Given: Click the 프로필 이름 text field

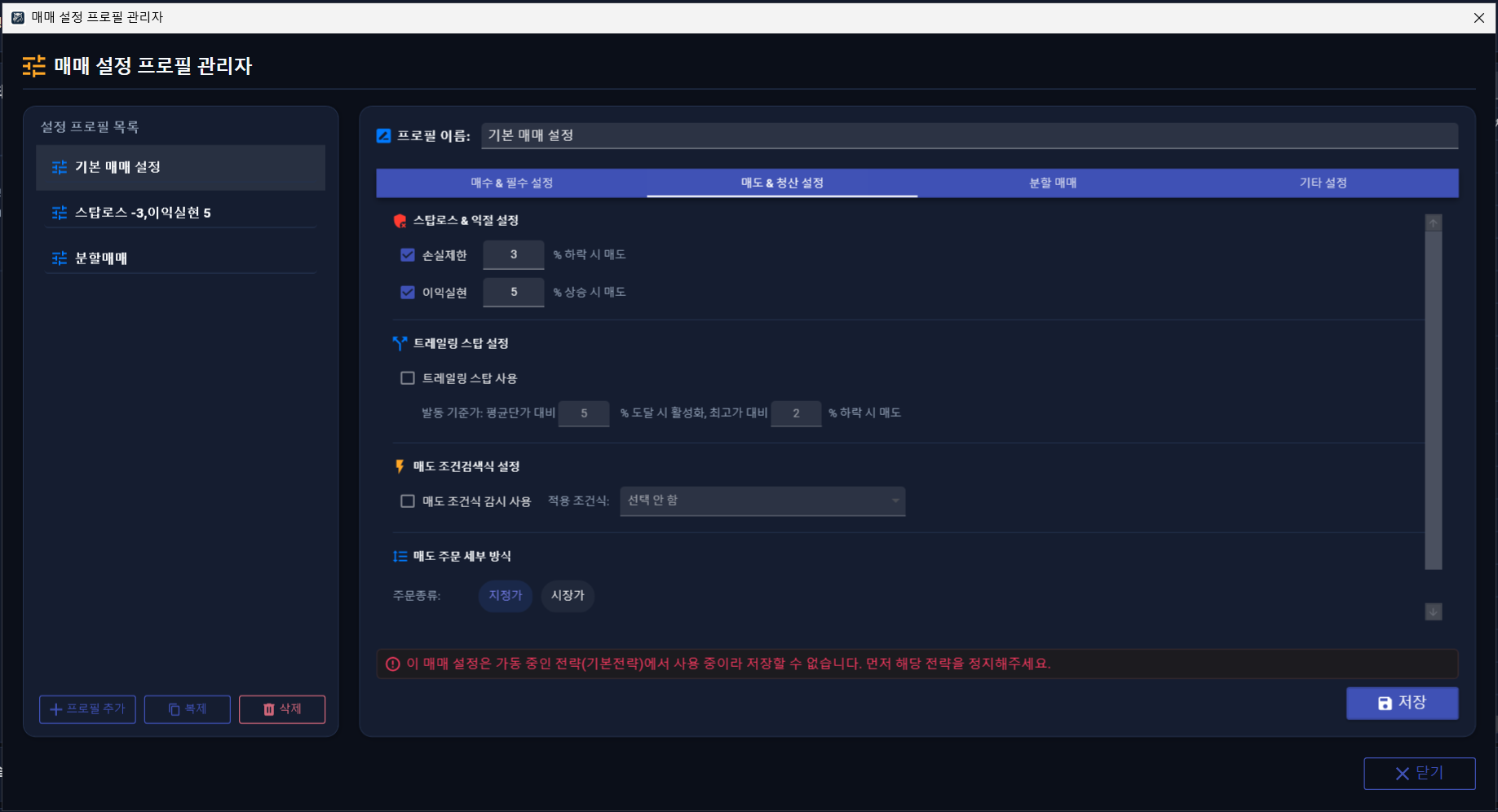Looking at the screenshot, I should coord(970,136).
